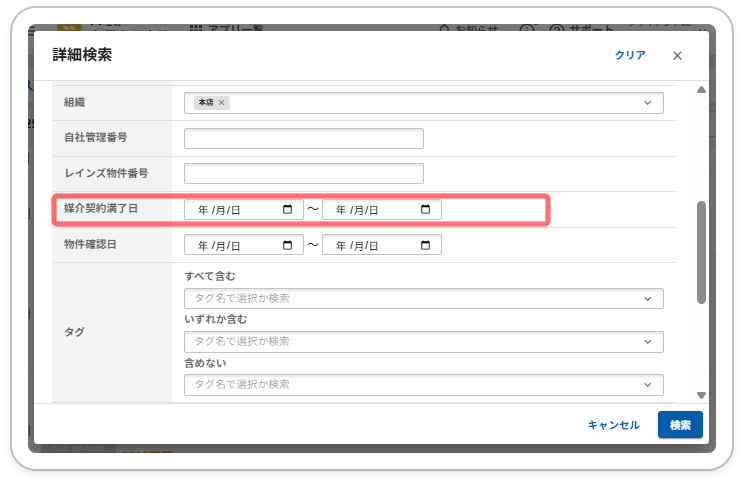Click the dialog's vertical scrollbar thumb
The width and height of the screenshot is (744, 485).
coord(701,252)
